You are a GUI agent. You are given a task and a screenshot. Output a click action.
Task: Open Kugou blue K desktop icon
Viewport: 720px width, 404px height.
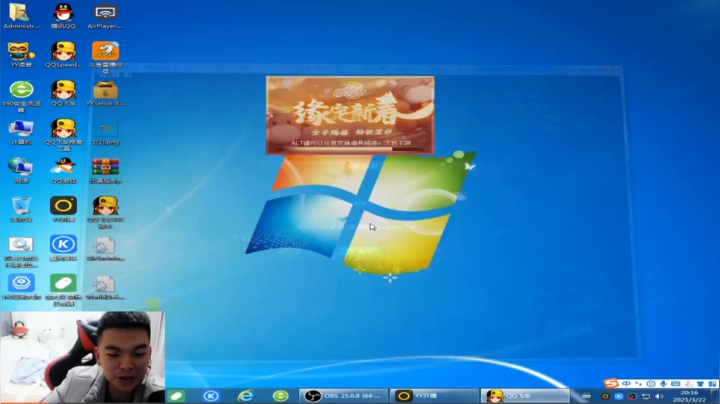(63, 248)
